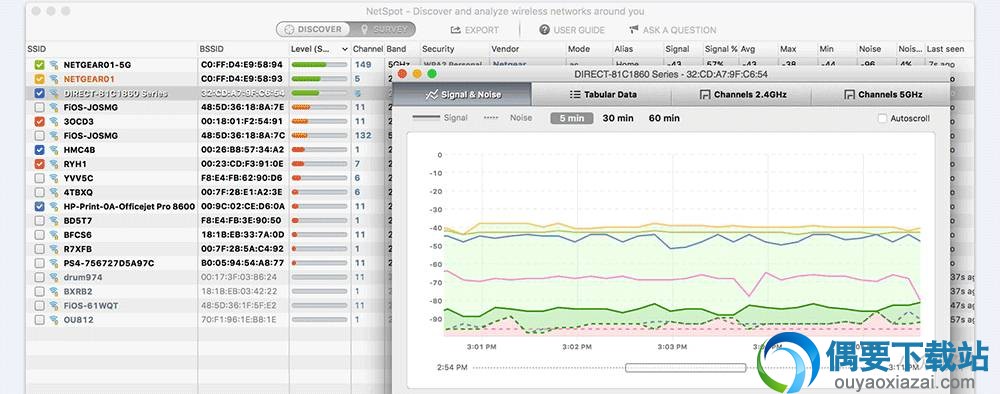Click the graph icon on Signal & Noise tab
The height and width of the screenshot is (394, 1000).
pos(432,94)
